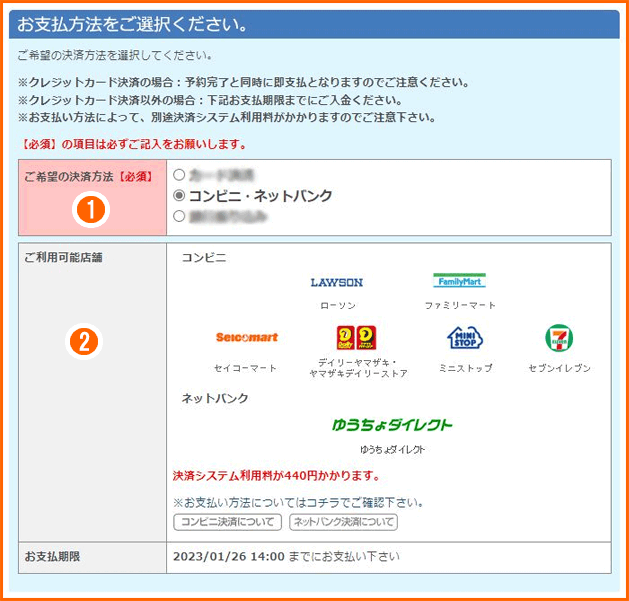Open ネットバンク決済について button

click(x=343, y=522)
